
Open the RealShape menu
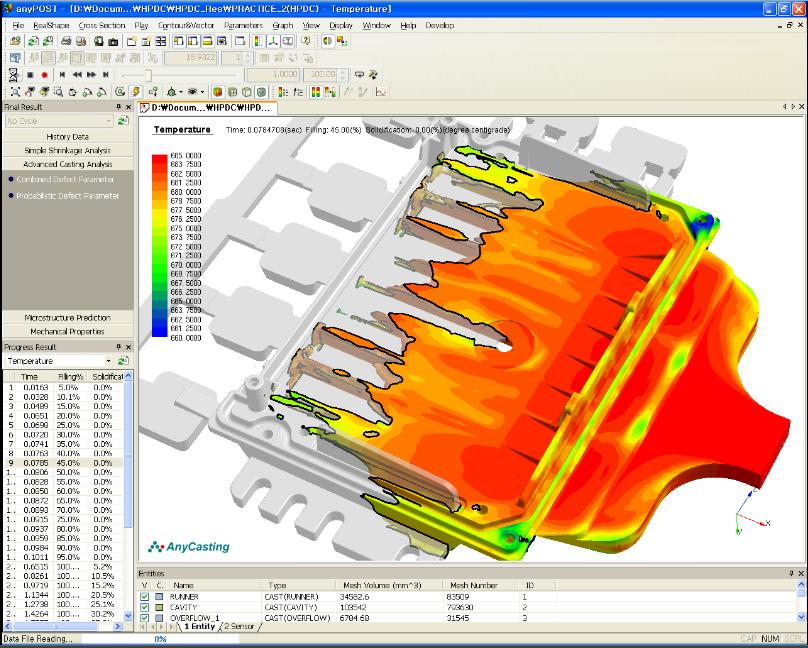pos(51,25)
